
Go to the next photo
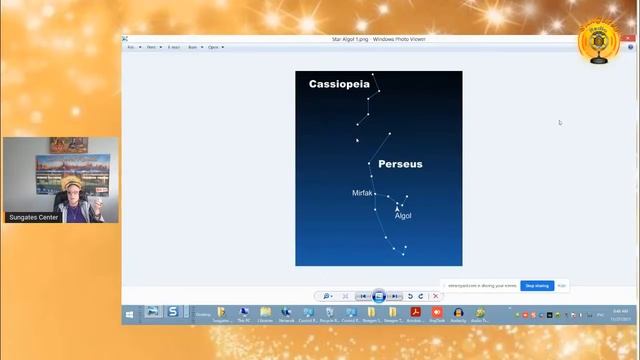[x=395, y=296]
